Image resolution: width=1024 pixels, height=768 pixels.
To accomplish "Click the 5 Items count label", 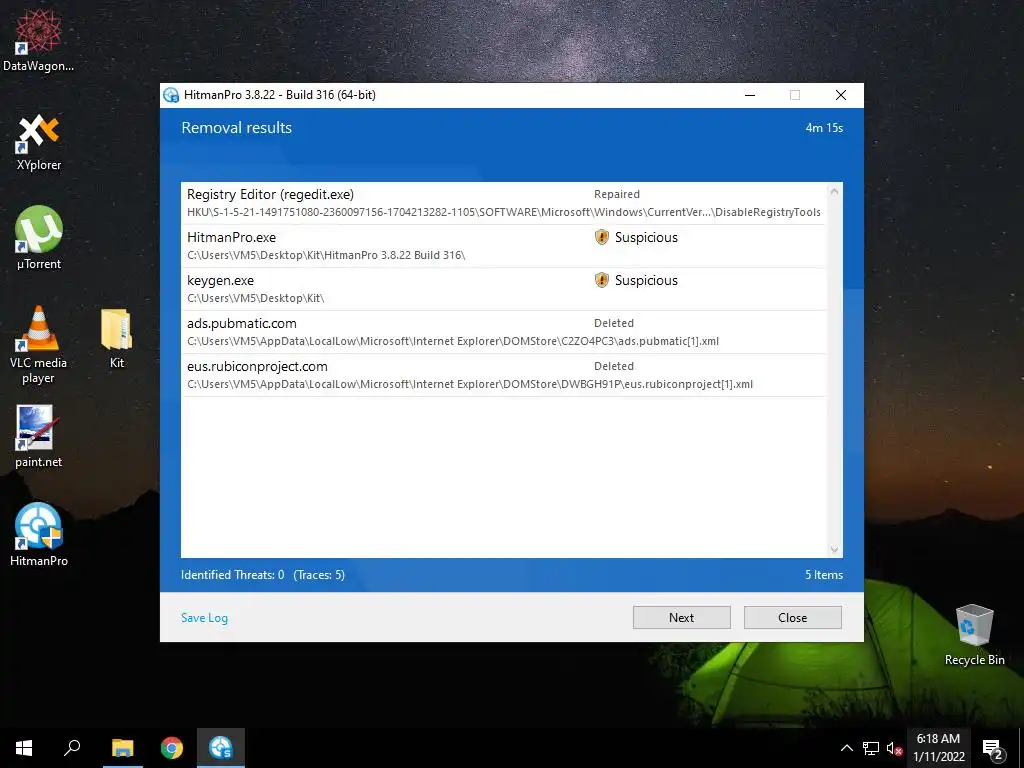I will coord(824,575).
